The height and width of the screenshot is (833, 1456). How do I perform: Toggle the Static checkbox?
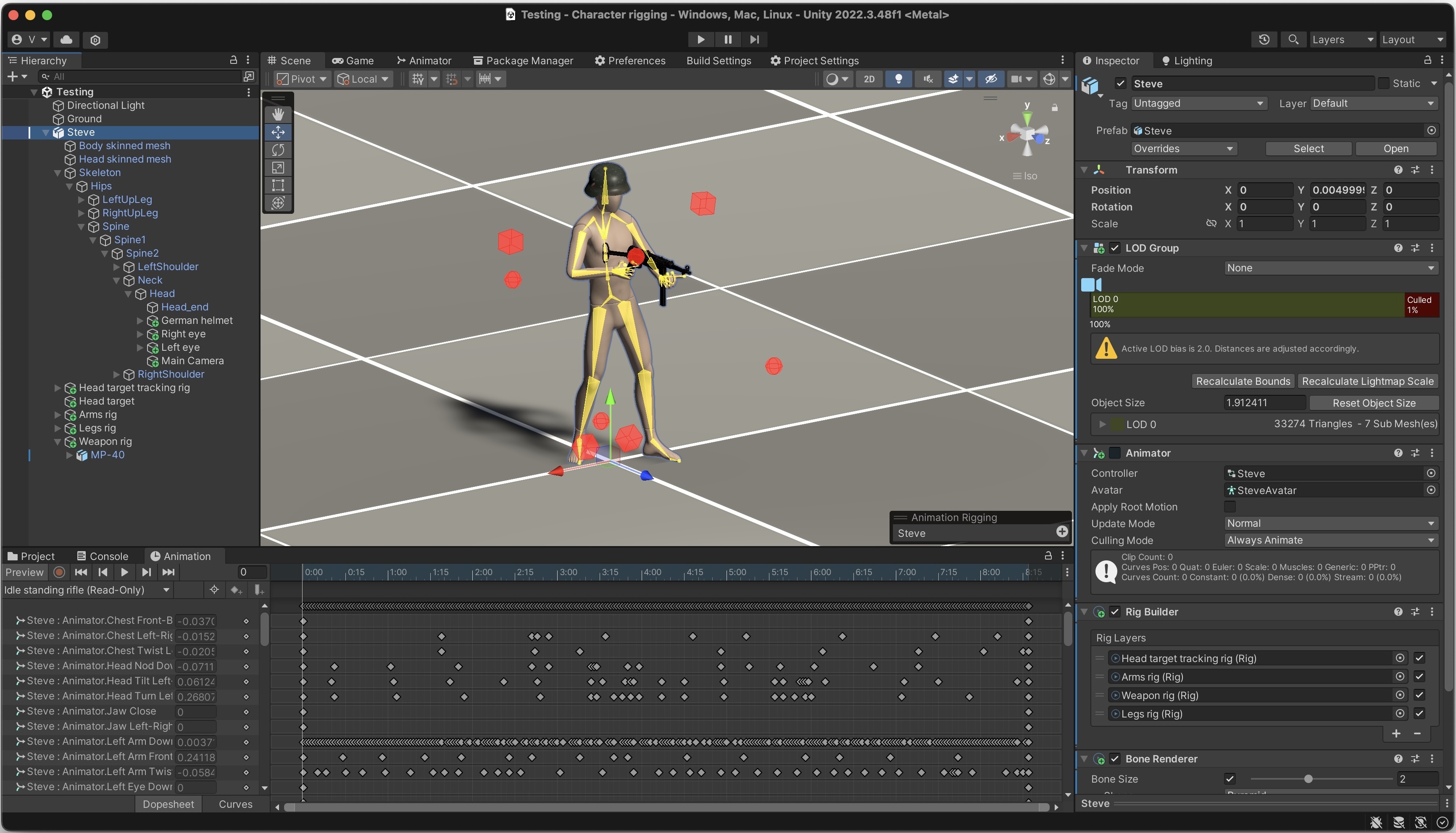point(1383,84)
